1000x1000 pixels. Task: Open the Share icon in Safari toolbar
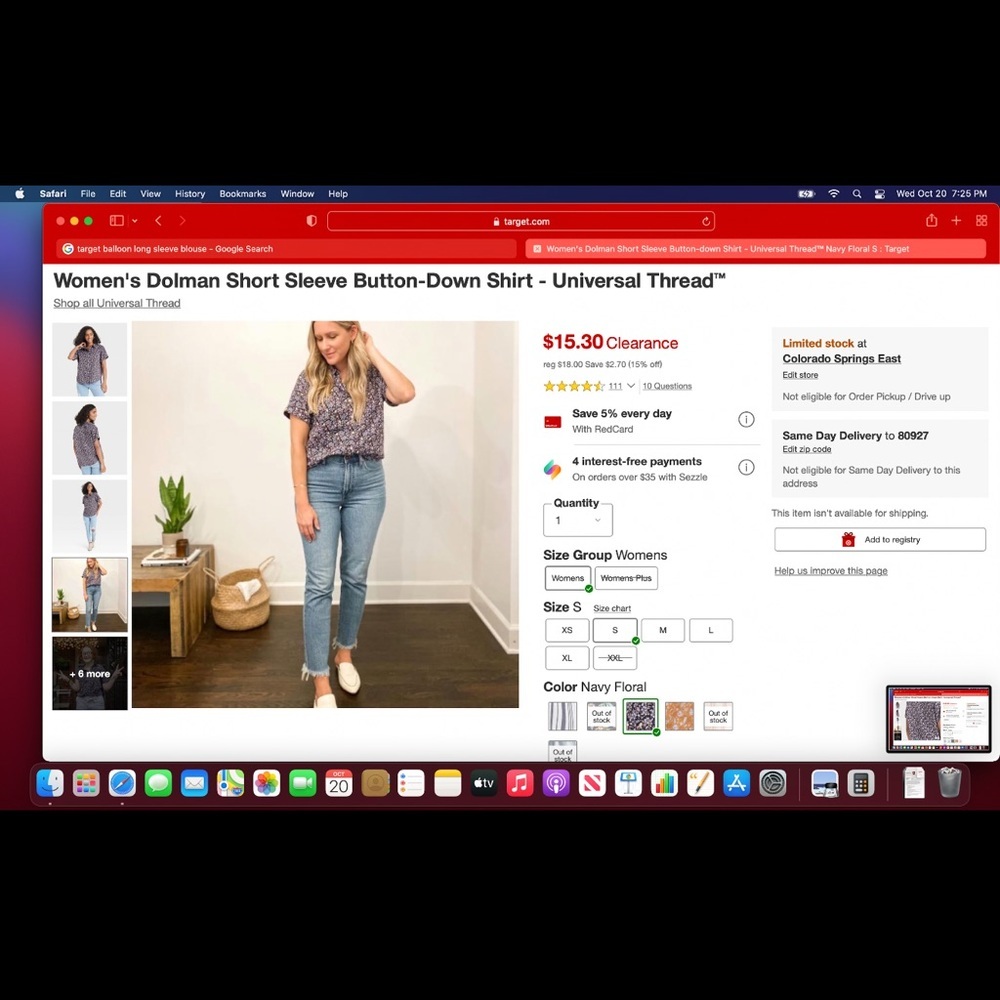point(932,221)
